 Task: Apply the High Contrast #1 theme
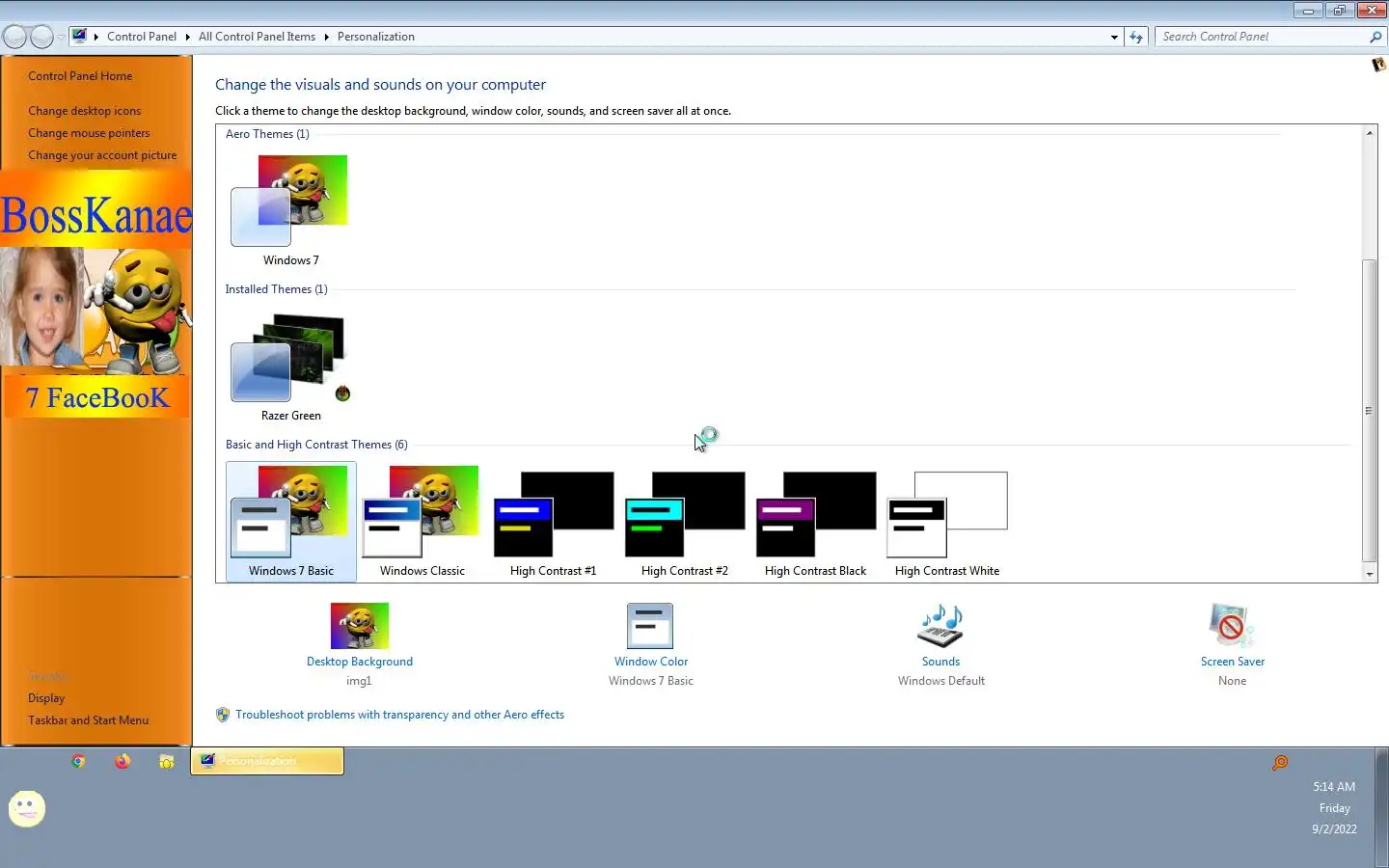pos(554,521)
